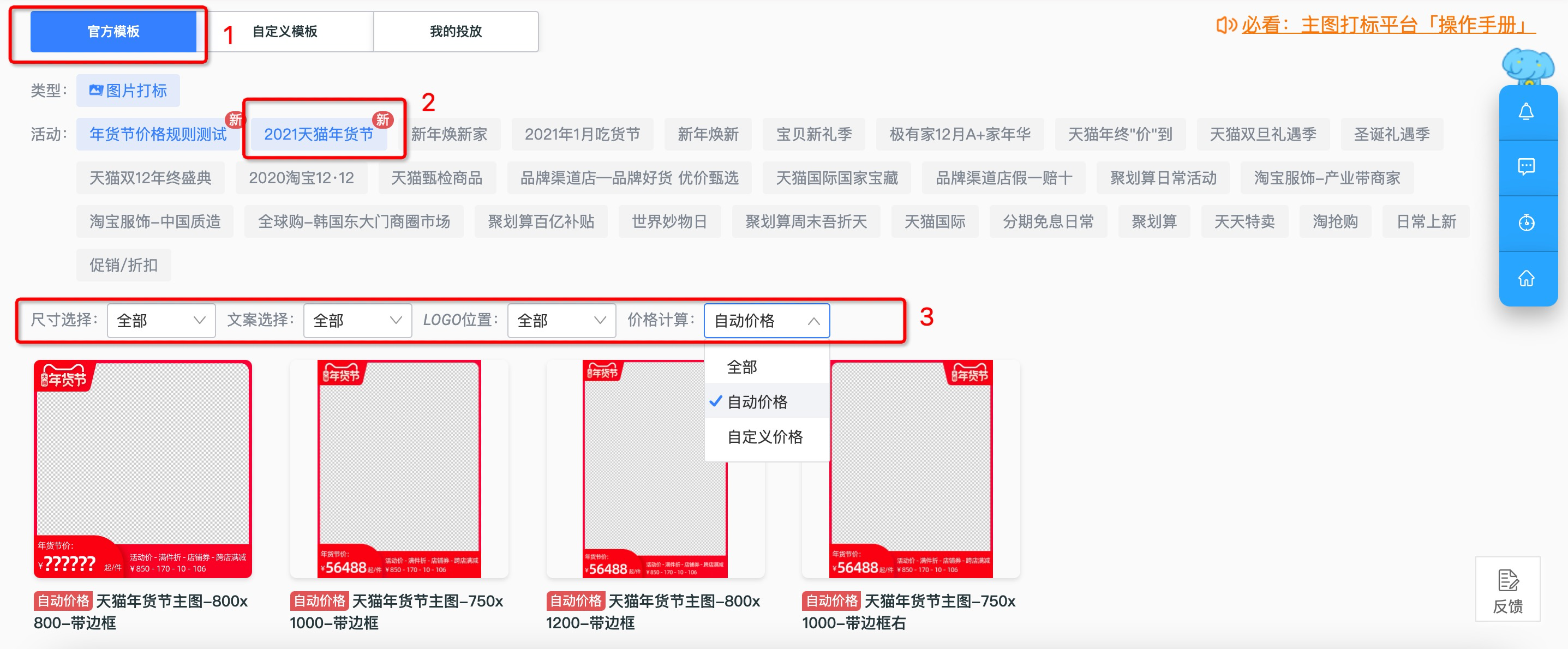This screenshot has width=1568, height=649.
Task: Select activity 新年焕新家
Action: click(x=449, y=134)
